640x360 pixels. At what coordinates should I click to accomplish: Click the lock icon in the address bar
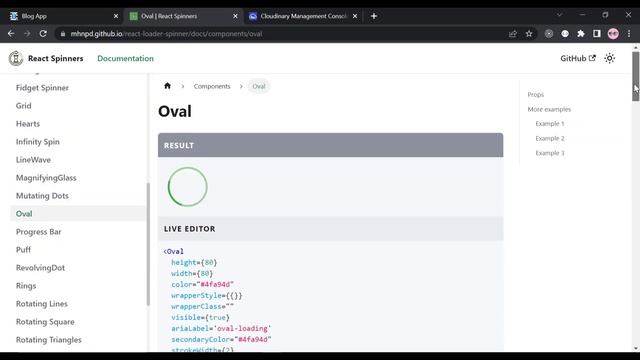pos(62,34)
